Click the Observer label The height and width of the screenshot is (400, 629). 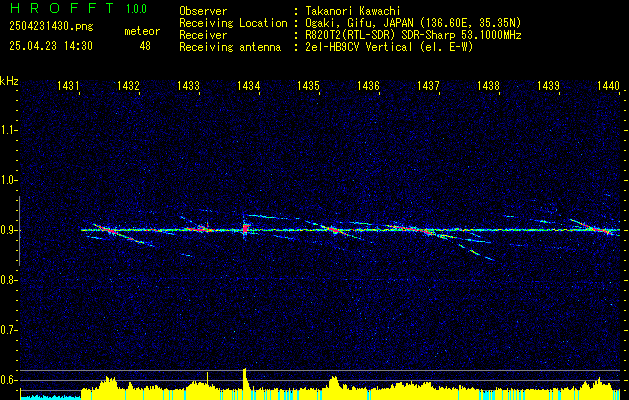pyautogui.click(x=203, y=11)
